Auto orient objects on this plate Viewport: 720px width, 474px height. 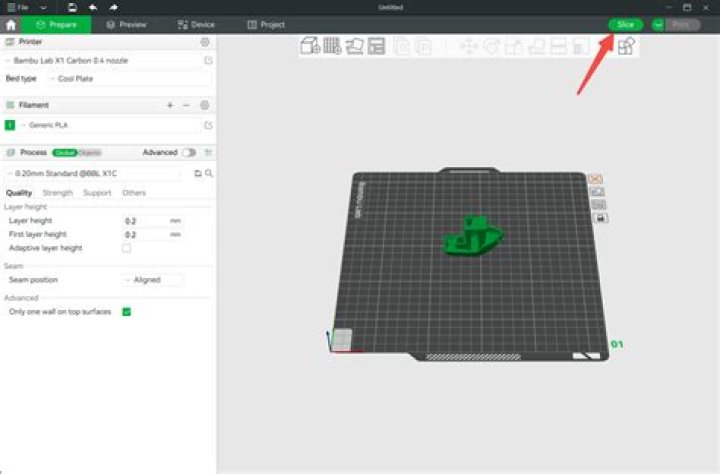click(x=597, y=192)
